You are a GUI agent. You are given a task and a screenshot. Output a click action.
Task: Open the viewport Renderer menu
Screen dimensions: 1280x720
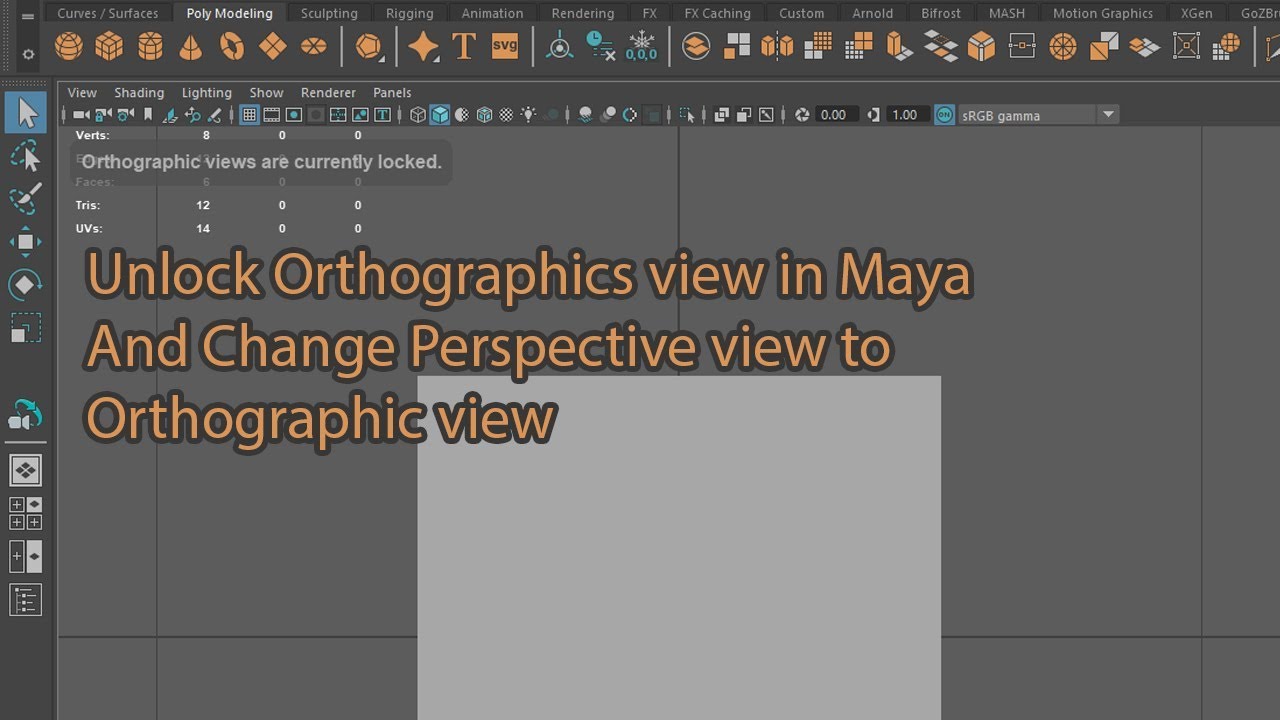pyautogui.click(x=328, y=92)
